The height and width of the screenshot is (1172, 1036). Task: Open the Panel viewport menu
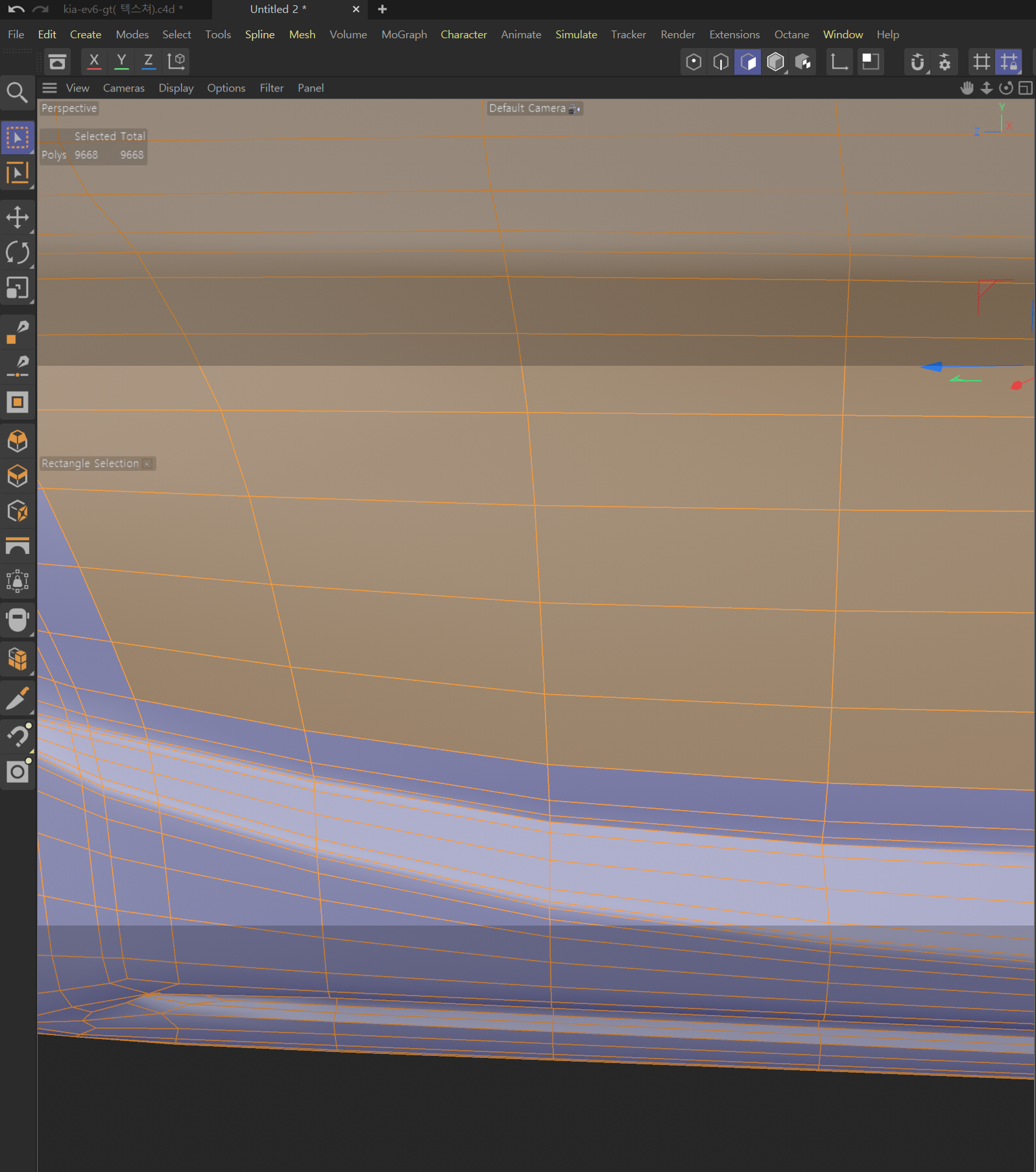pos(310,88)
